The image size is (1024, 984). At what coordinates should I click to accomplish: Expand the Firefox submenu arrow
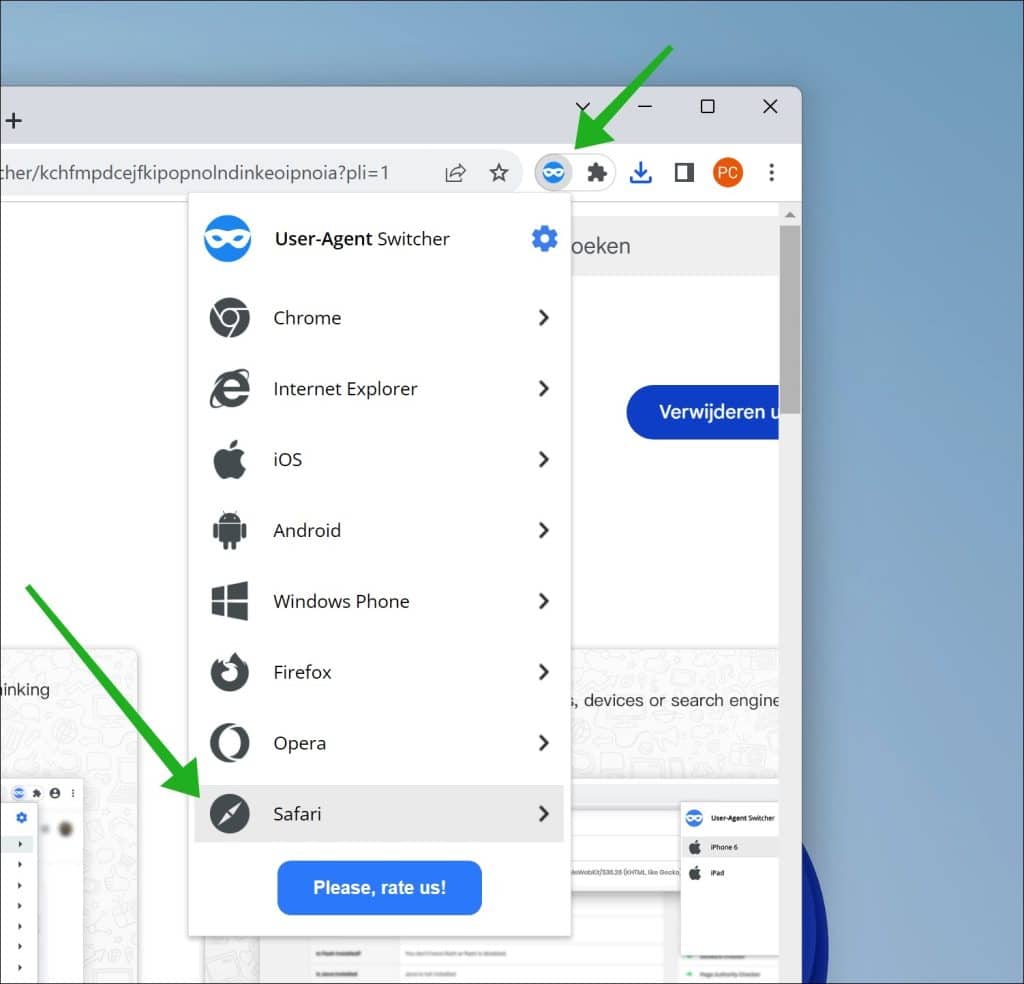(x=543, y=672)
